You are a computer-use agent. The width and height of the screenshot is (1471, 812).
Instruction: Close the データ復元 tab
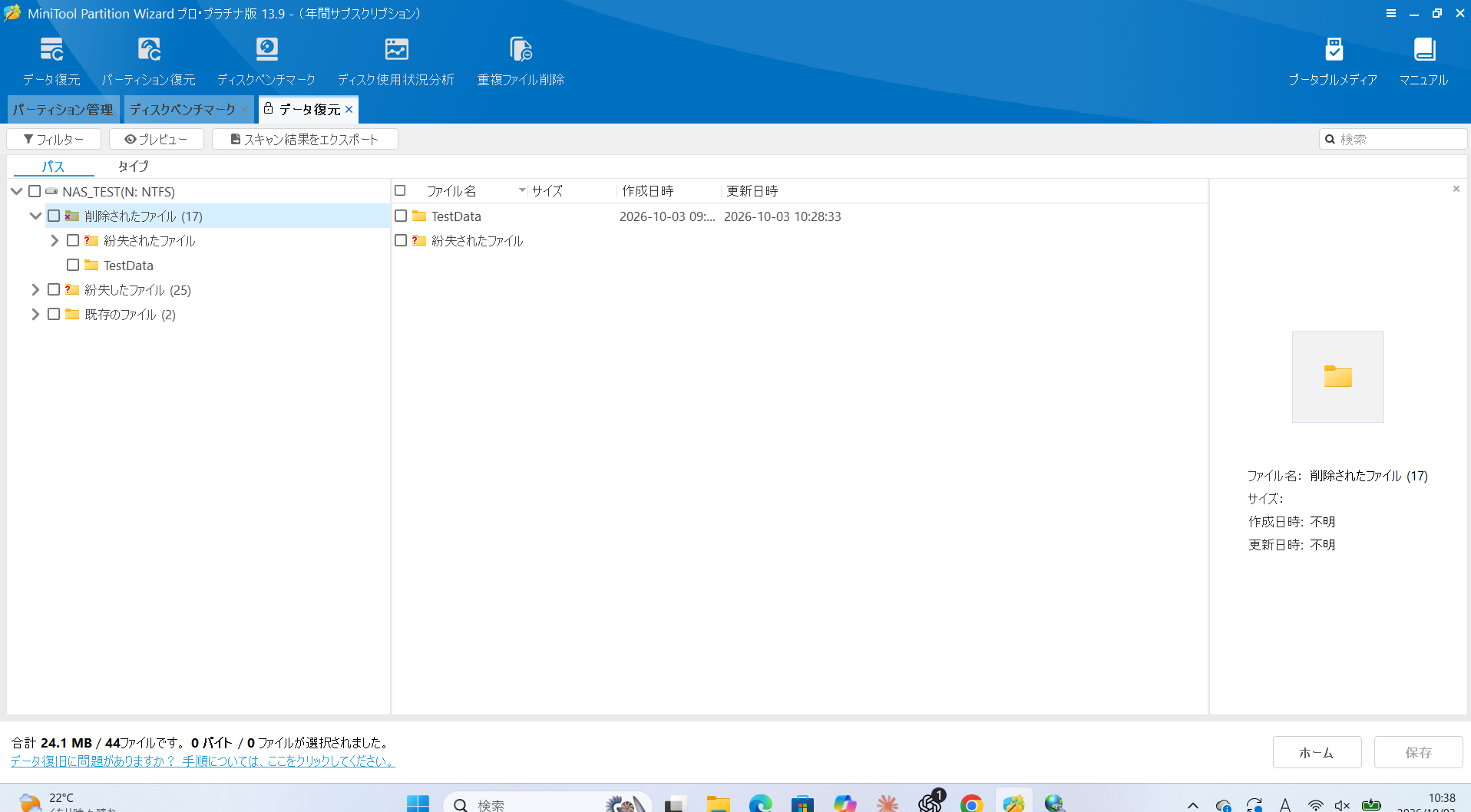[349, 110]
